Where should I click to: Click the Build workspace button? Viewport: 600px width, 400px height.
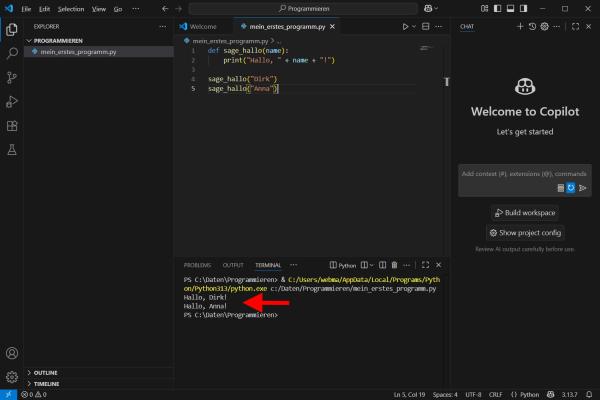click(x=525, y=213)
